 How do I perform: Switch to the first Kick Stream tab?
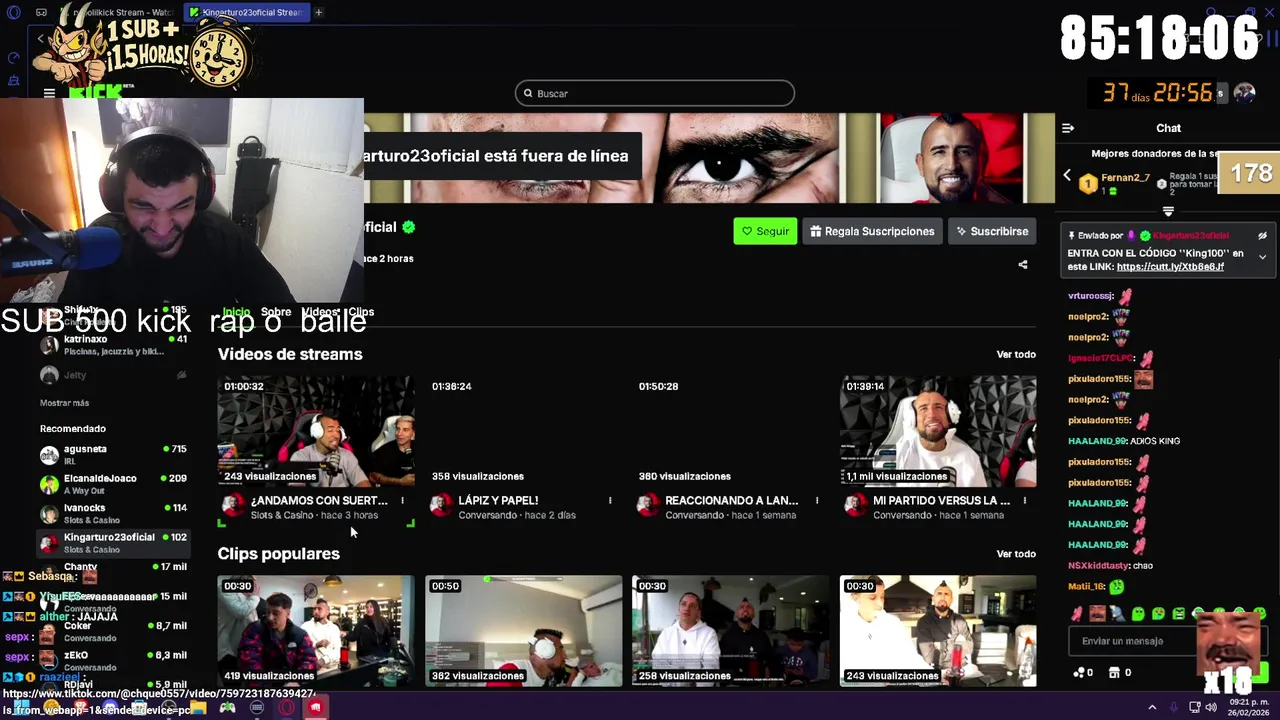pos(115,12)
